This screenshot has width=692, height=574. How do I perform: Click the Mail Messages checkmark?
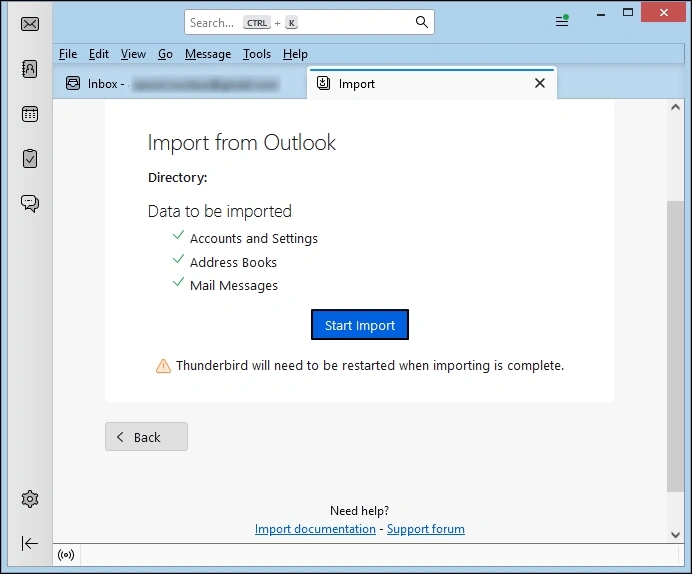[x=178, y=282]
